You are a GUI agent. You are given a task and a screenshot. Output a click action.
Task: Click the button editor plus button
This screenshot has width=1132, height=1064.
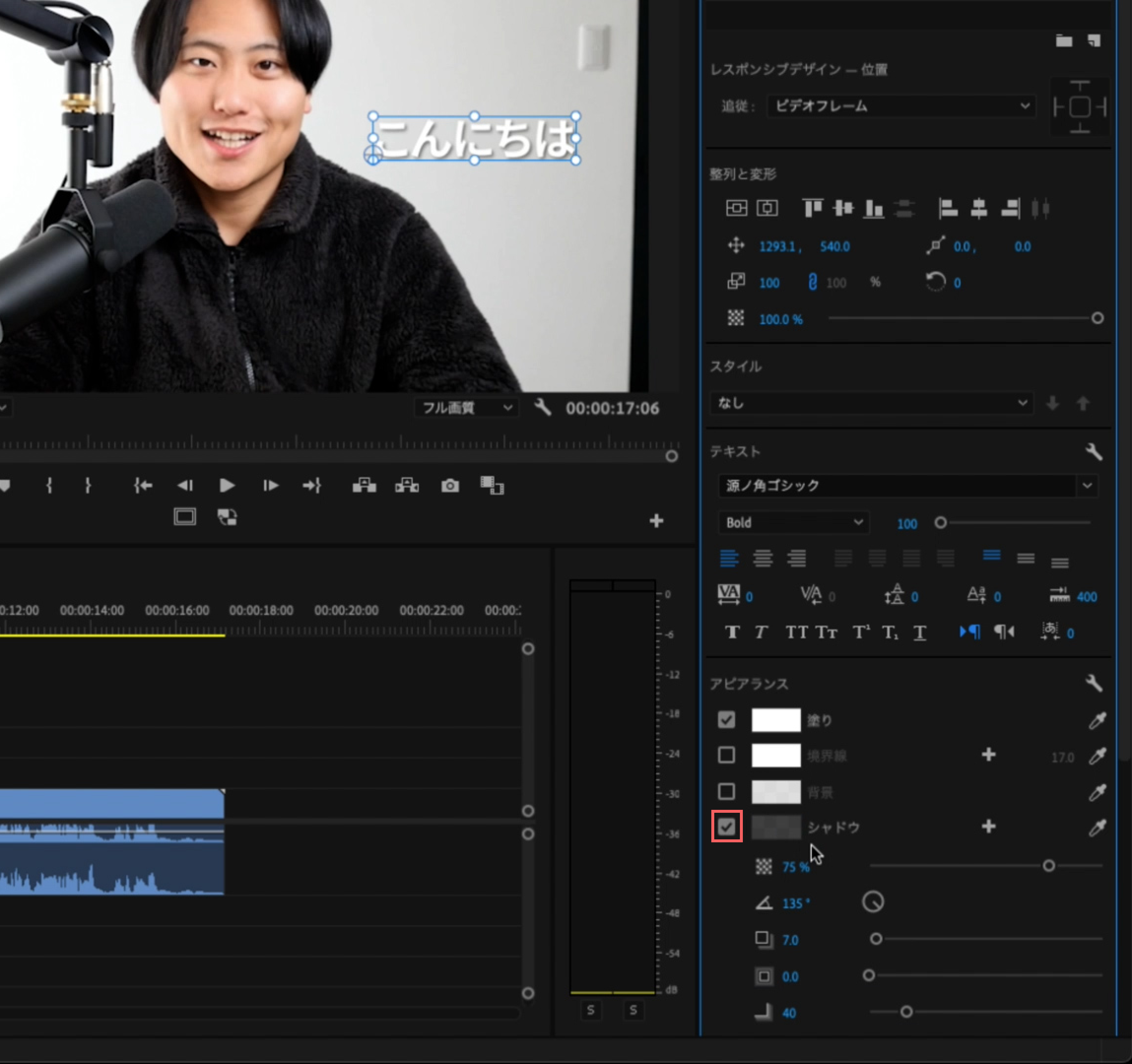click(x=656, y=521)
